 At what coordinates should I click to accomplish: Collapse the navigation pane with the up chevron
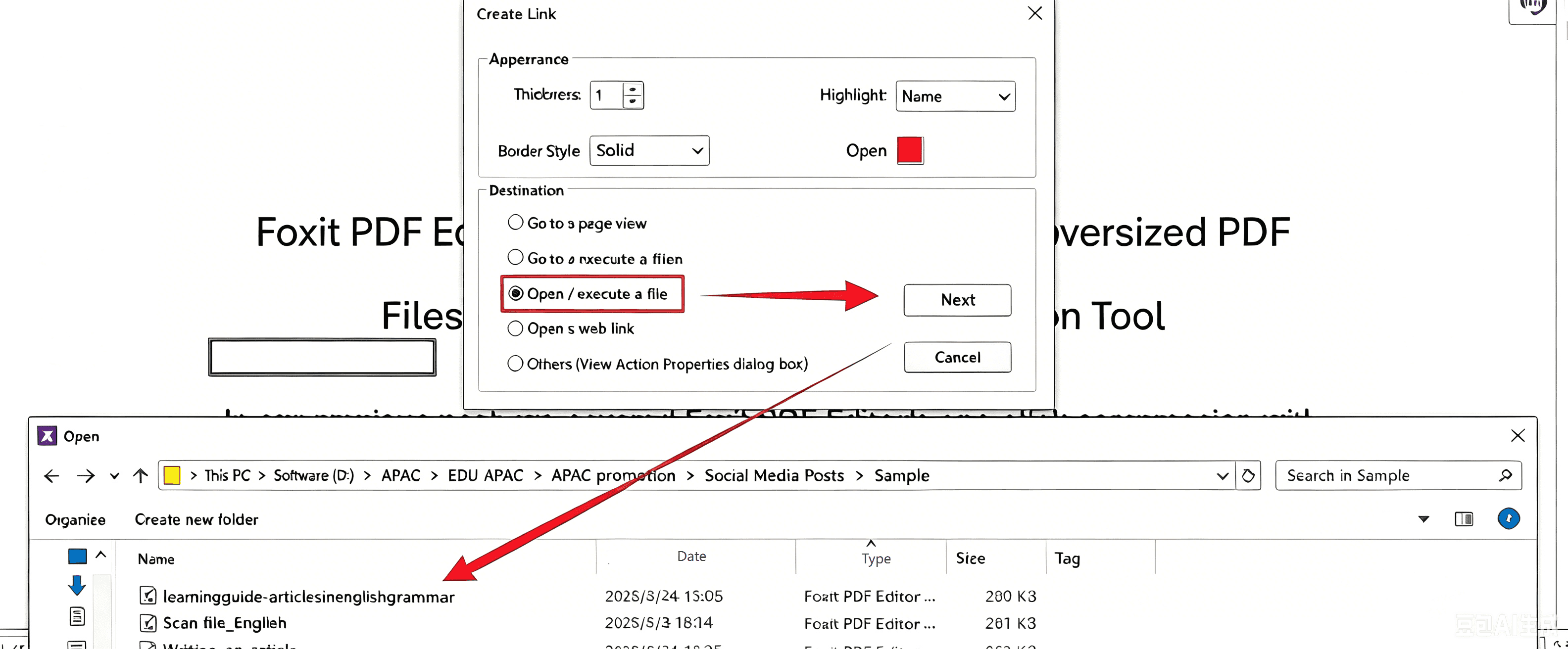coord(101,554)
